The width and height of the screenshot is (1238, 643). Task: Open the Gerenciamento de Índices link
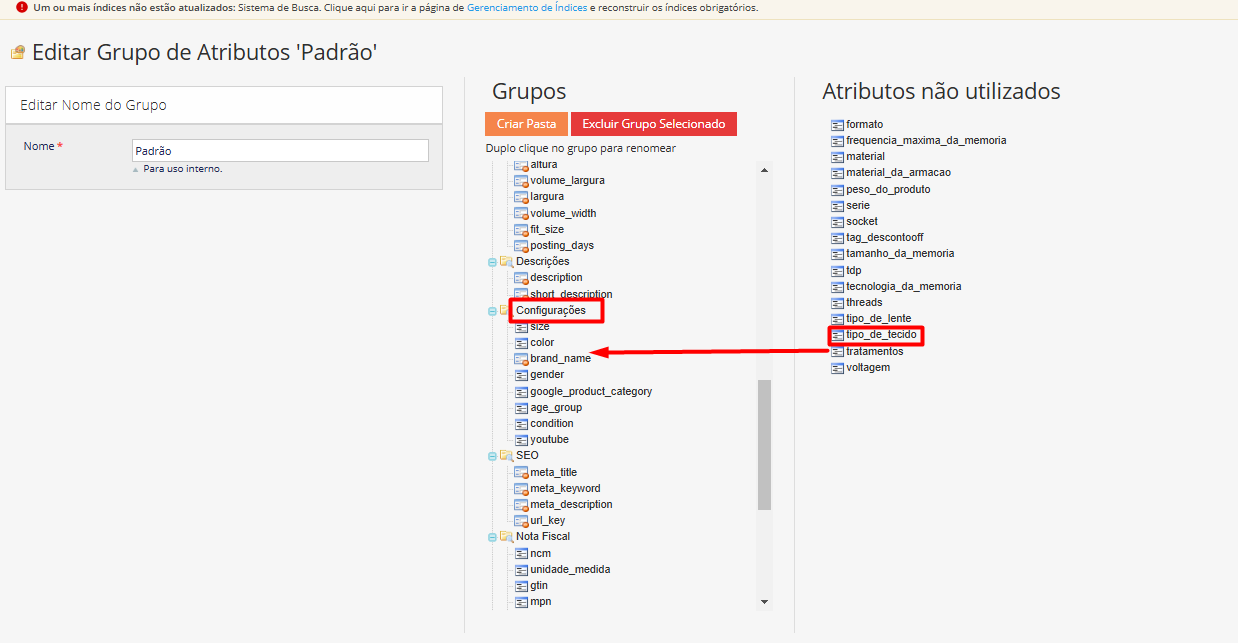coord(527,7)
